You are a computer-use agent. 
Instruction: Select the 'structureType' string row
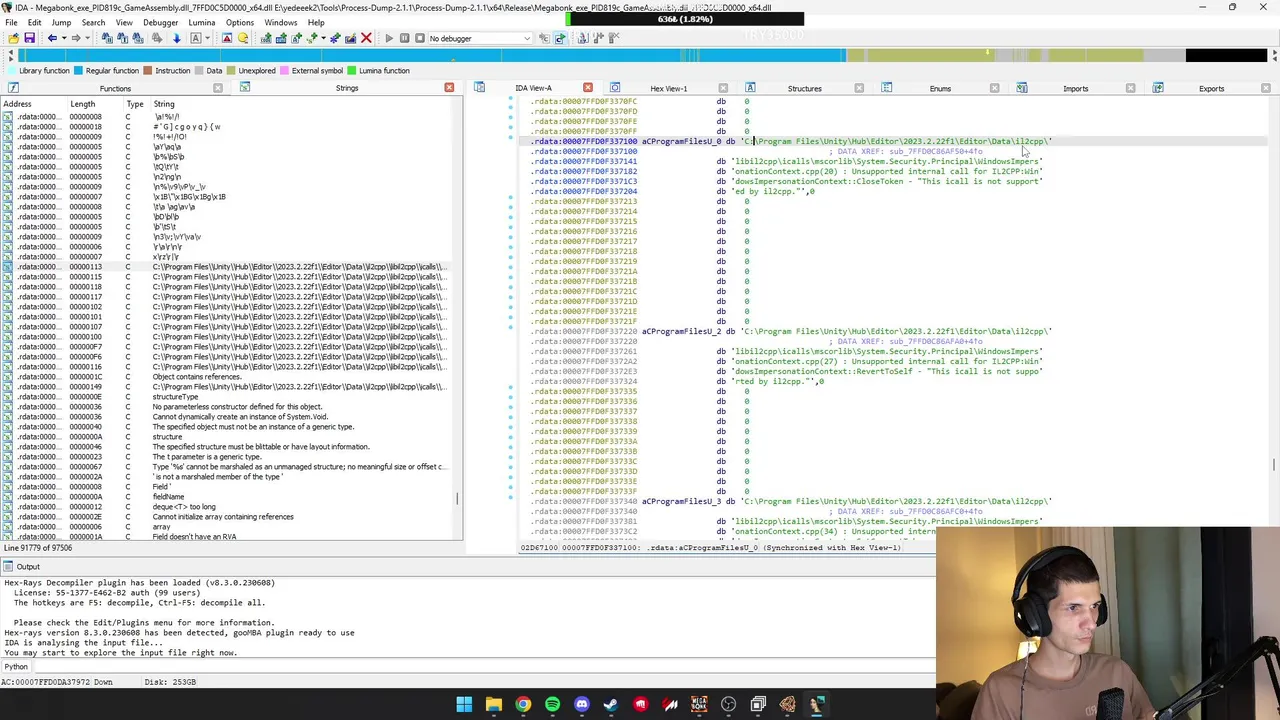click(x=225, y=397)
